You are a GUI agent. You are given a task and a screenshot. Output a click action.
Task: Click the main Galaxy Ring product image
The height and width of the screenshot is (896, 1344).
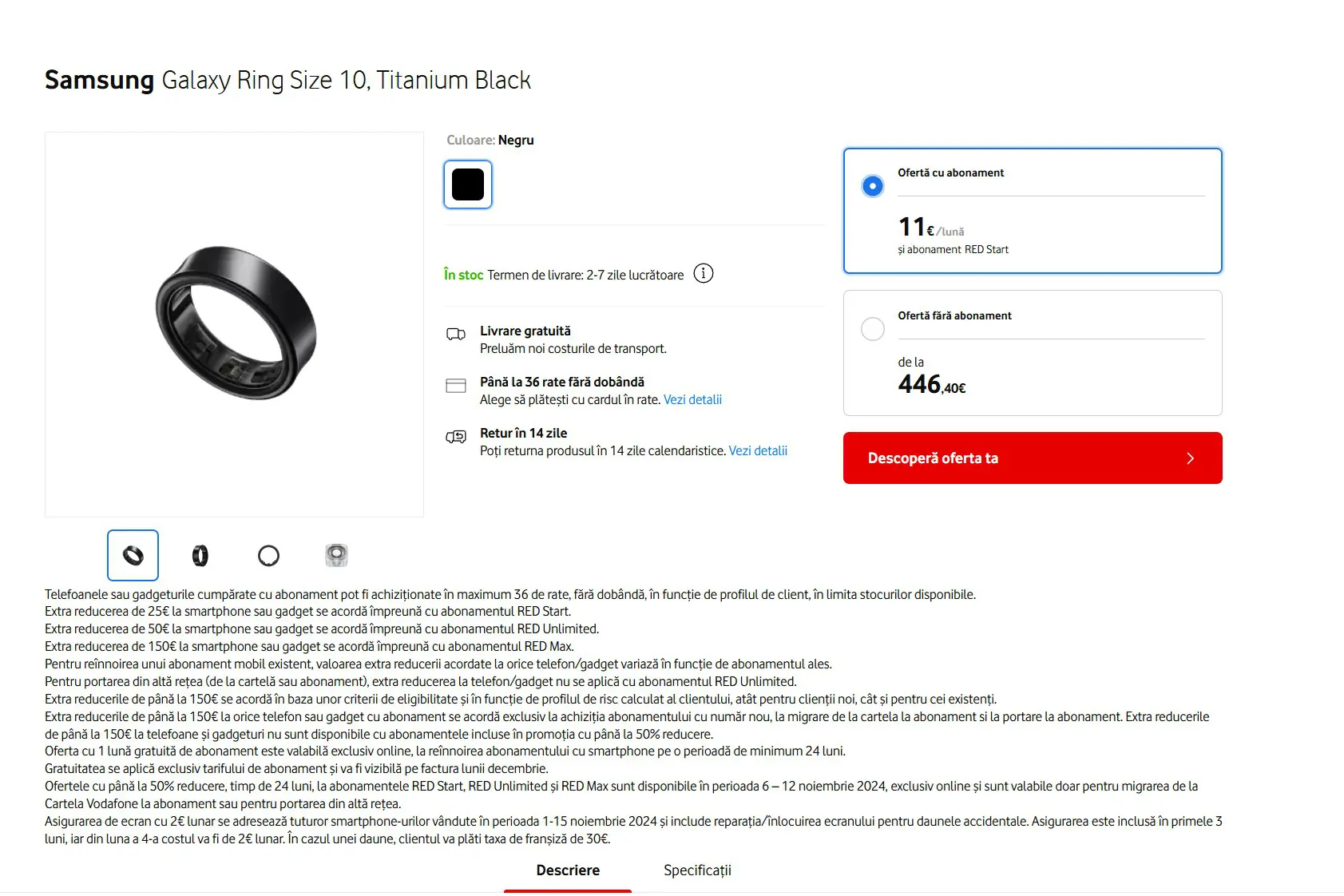(234, 324)
